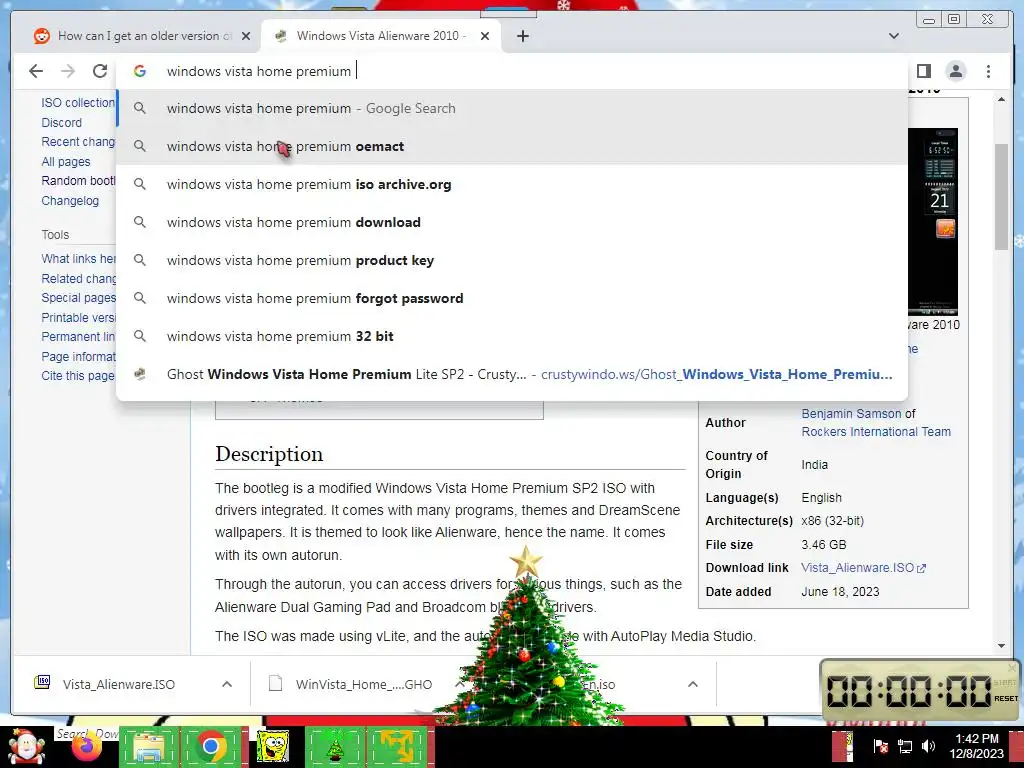Click the vertical scrollbar thumb
Image resolution: width=1024 pixels, height=768 pixels.
[x=1001, y=196]
